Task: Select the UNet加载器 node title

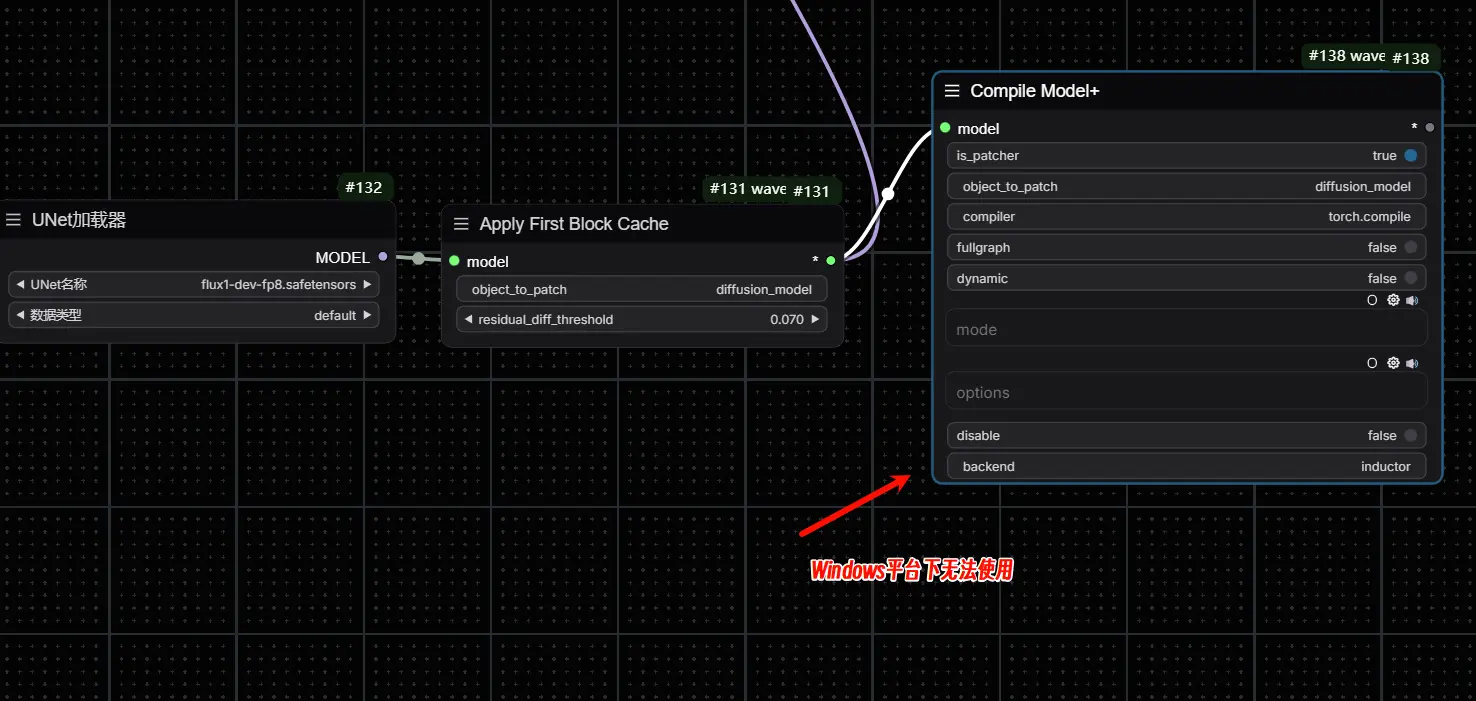Action: (x=79, y=220)
